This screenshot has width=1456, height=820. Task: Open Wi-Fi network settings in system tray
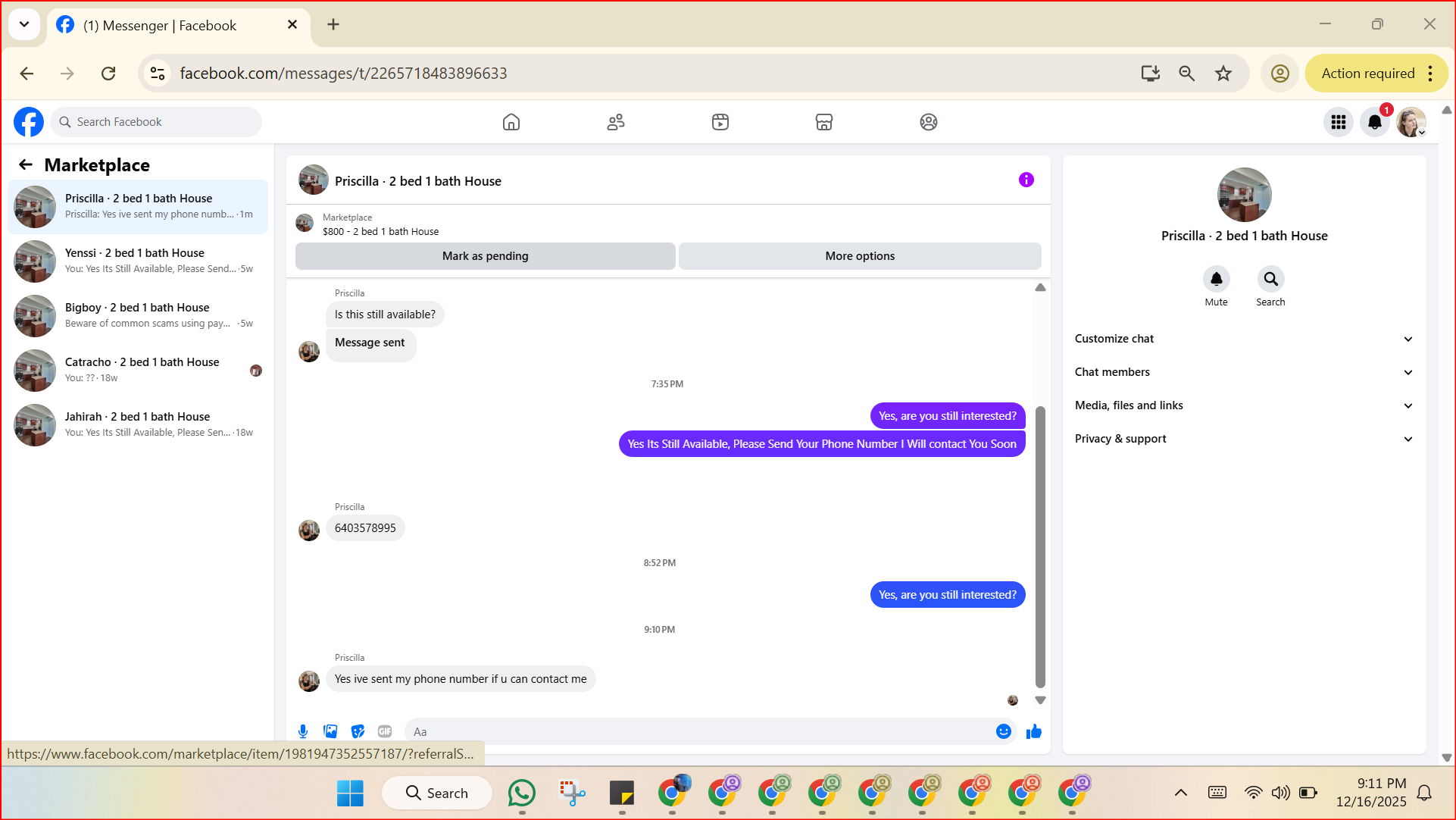coord(1254,793)
